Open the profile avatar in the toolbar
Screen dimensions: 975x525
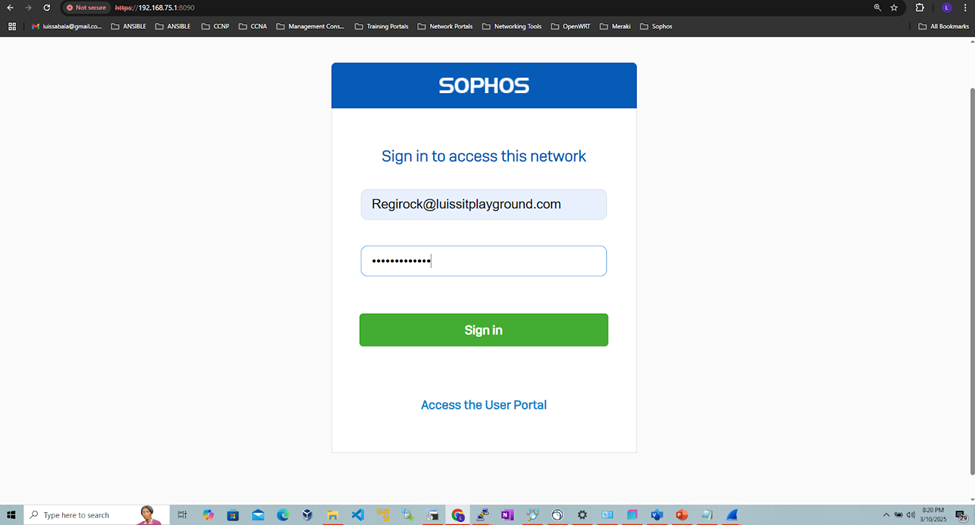946,7
